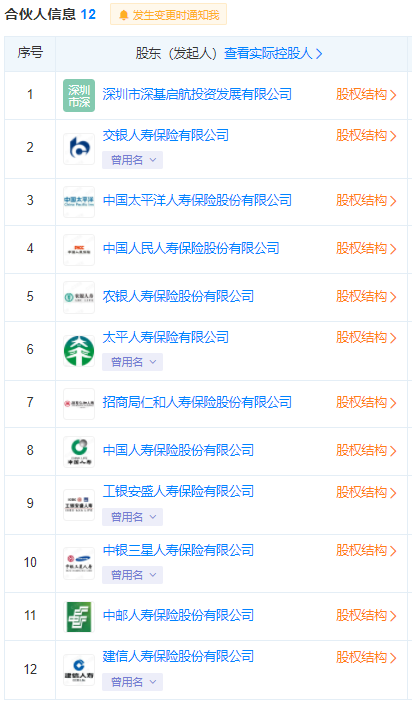View 股权结构 for 农银人寿保险股份有限公司
Screen dimensions: 412x704
[366, 297]
